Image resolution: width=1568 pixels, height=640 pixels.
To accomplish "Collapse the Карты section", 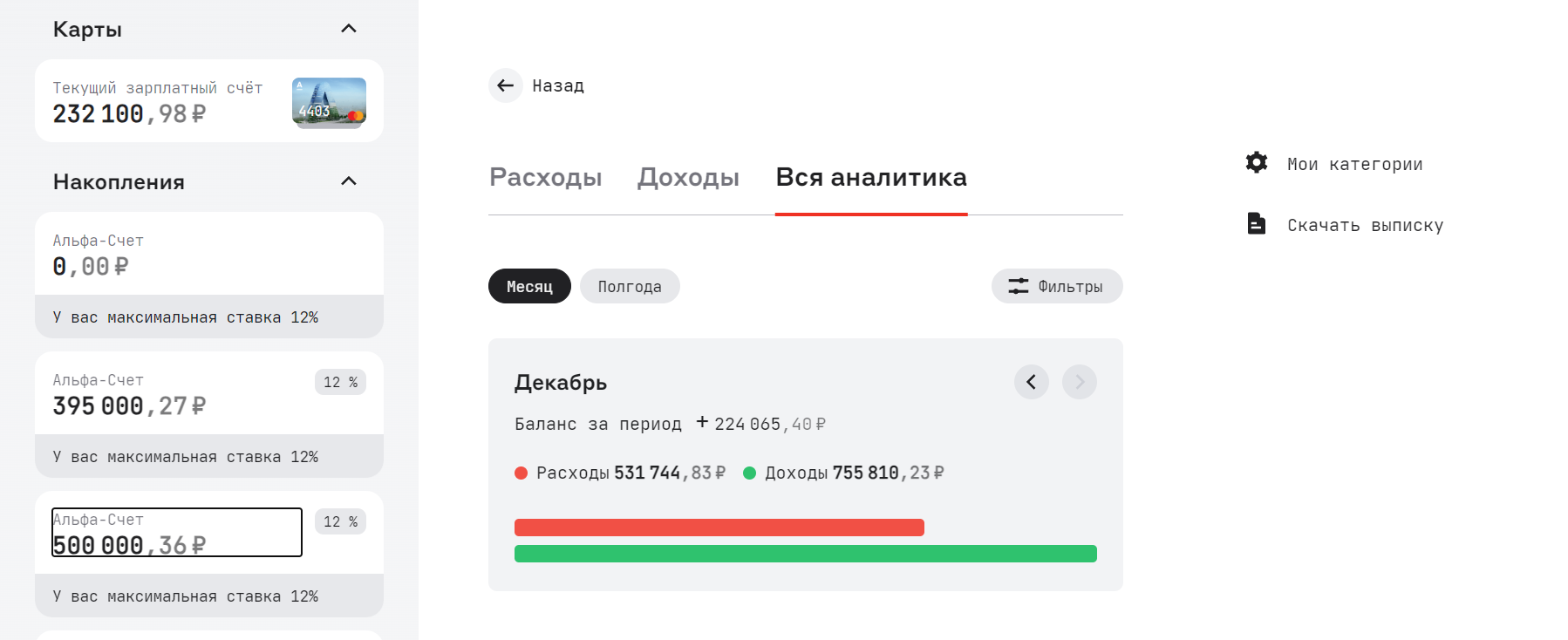I will 349,29.
